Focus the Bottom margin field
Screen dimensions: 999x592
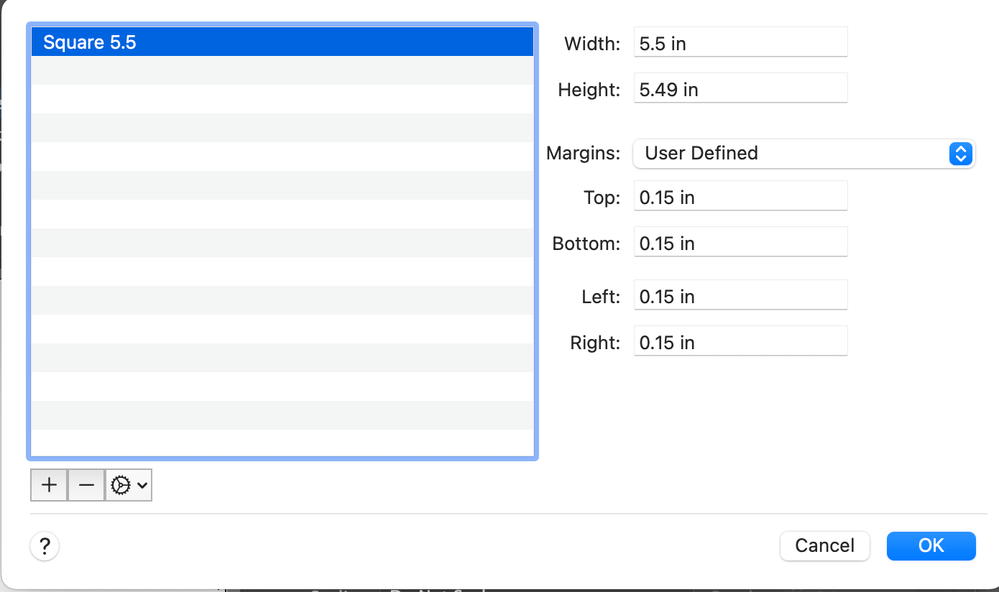tap(740, 243)
